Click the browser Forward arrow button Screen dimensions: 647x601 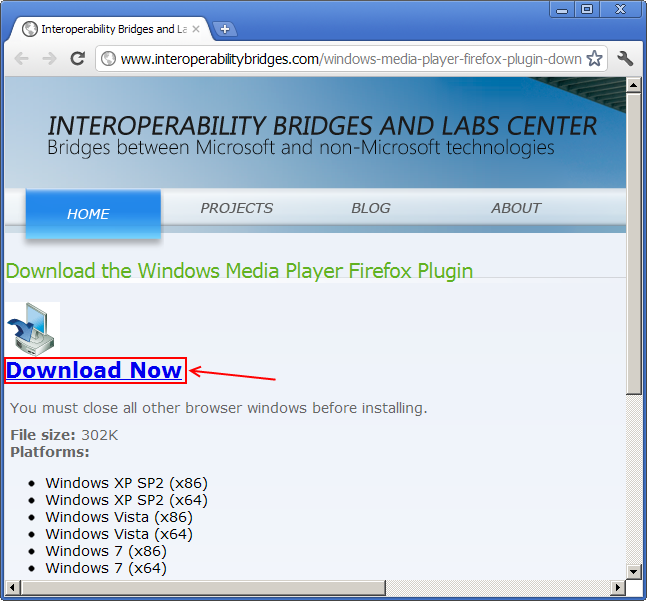click(48, 59)
